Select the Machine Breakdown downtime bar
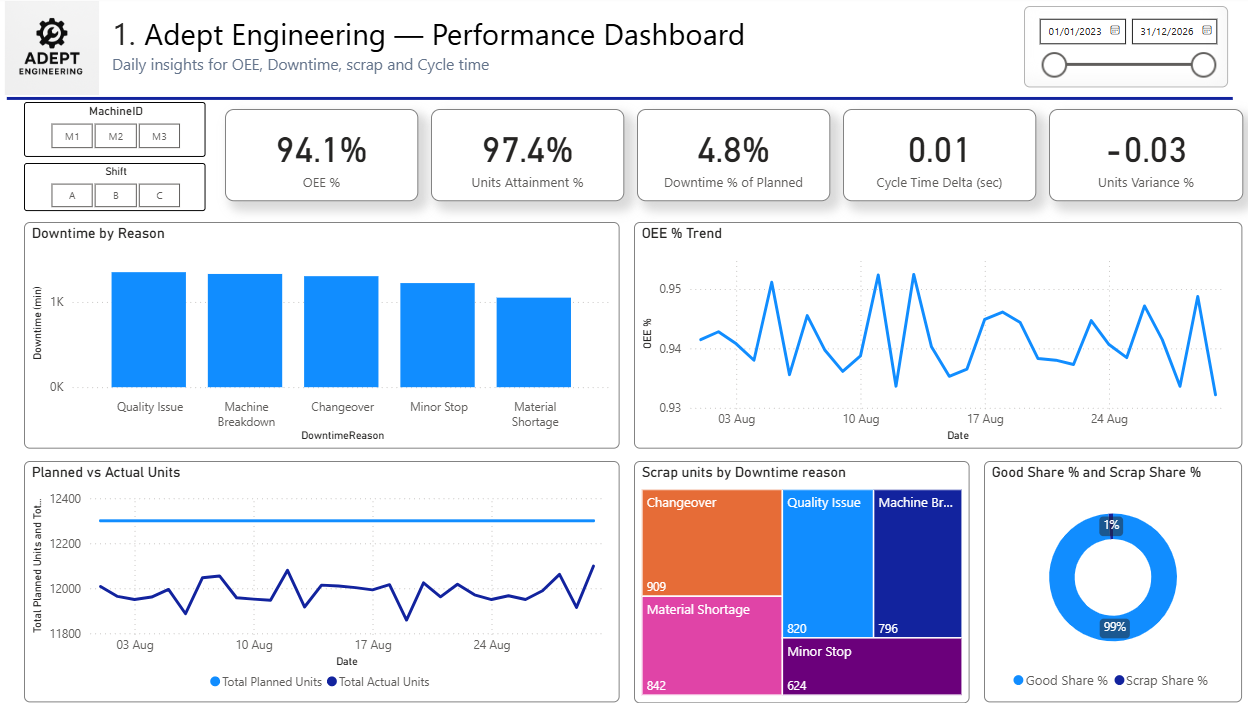 coord(245,330)
